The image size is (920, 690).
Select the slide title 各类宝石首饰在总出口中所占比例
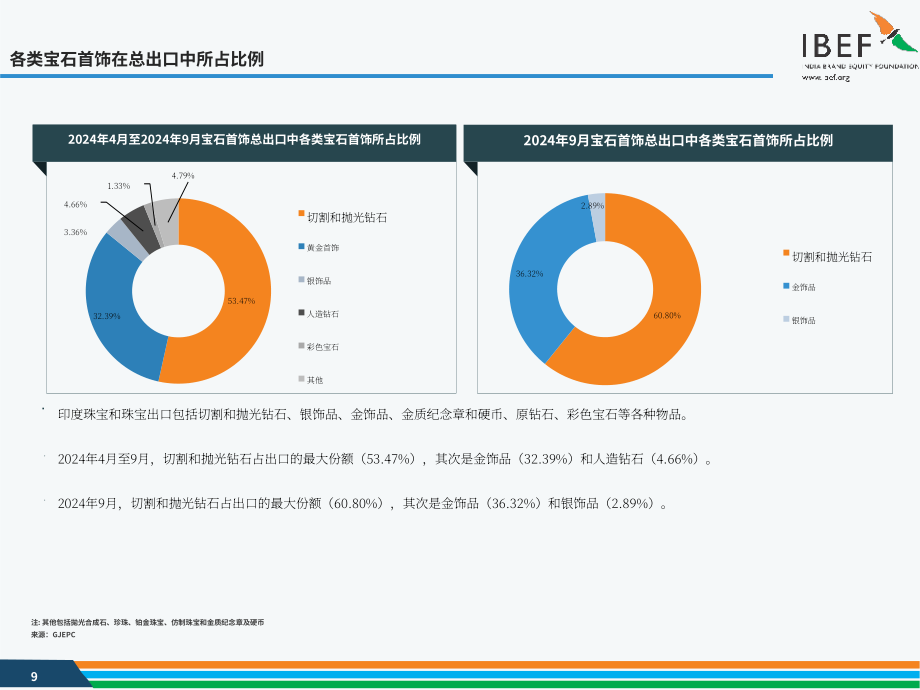tap(136, 59)
